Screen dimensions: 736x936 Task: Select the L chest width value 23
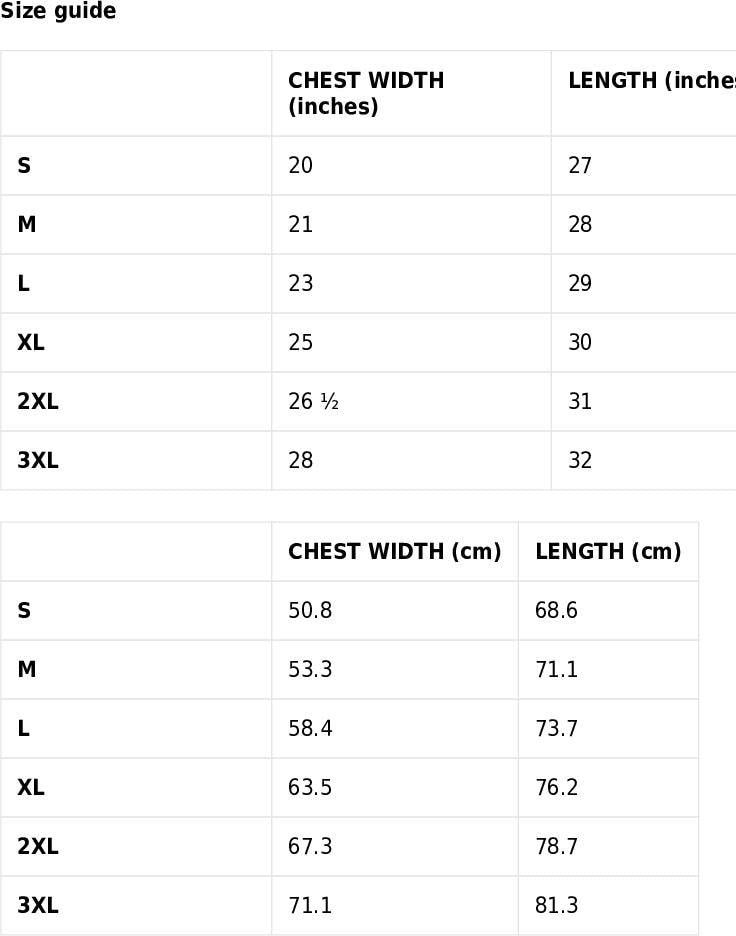[x=301, y=283]
